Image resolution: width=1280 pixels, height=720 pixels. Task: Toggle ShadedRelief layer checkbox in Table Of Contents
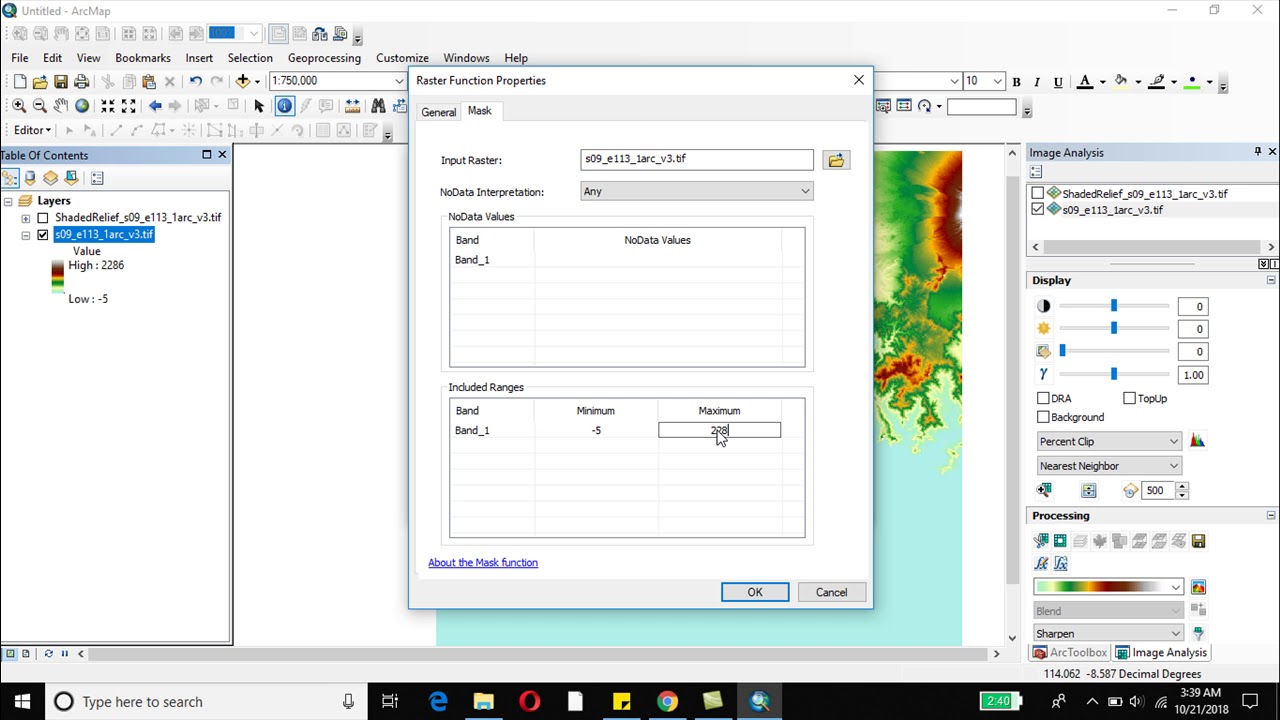point(43,217)
